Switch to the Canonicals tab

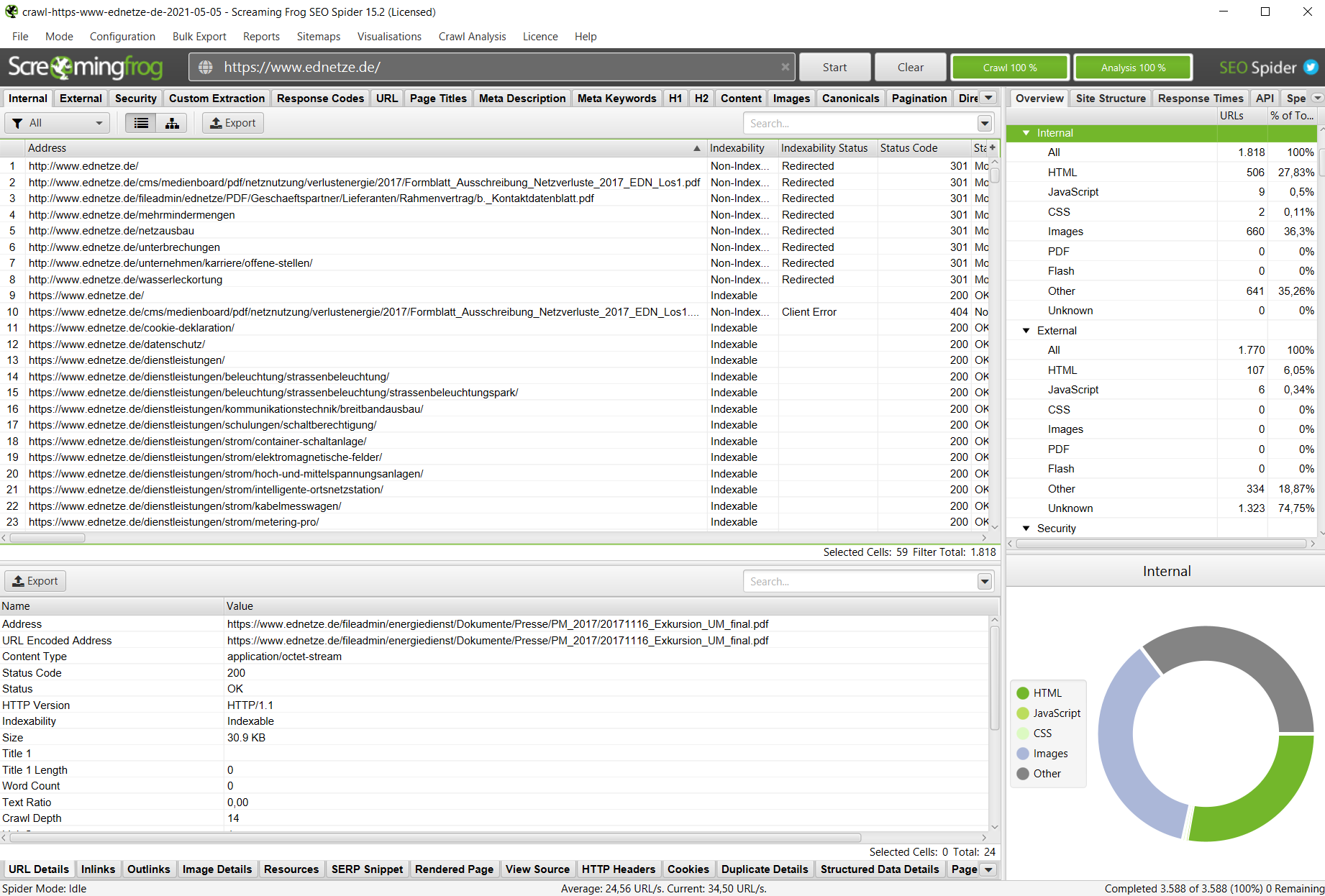[x=850, y=99]
